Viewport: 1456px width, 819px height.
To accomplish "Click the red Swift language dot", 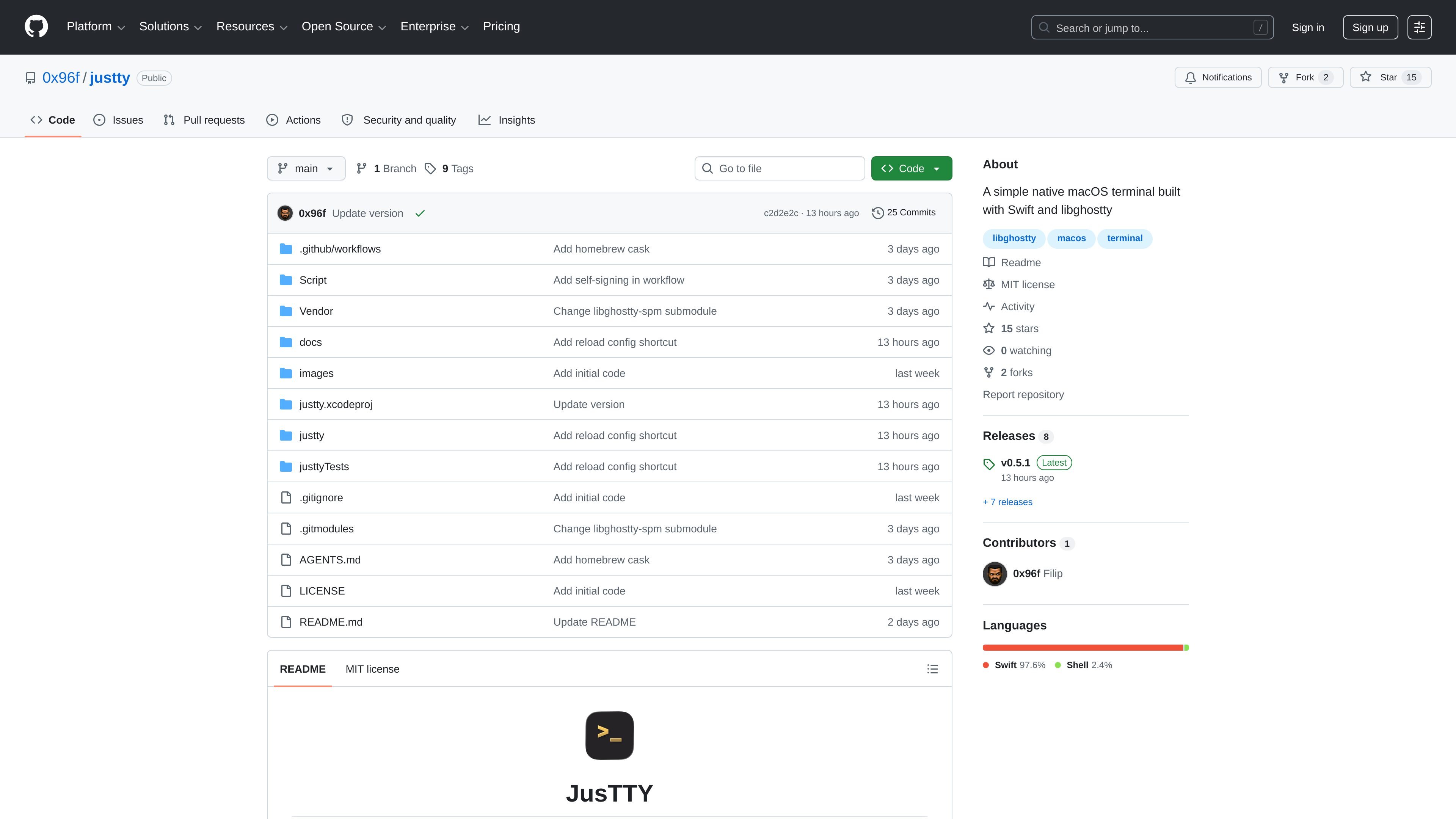I will pos(986,665).
